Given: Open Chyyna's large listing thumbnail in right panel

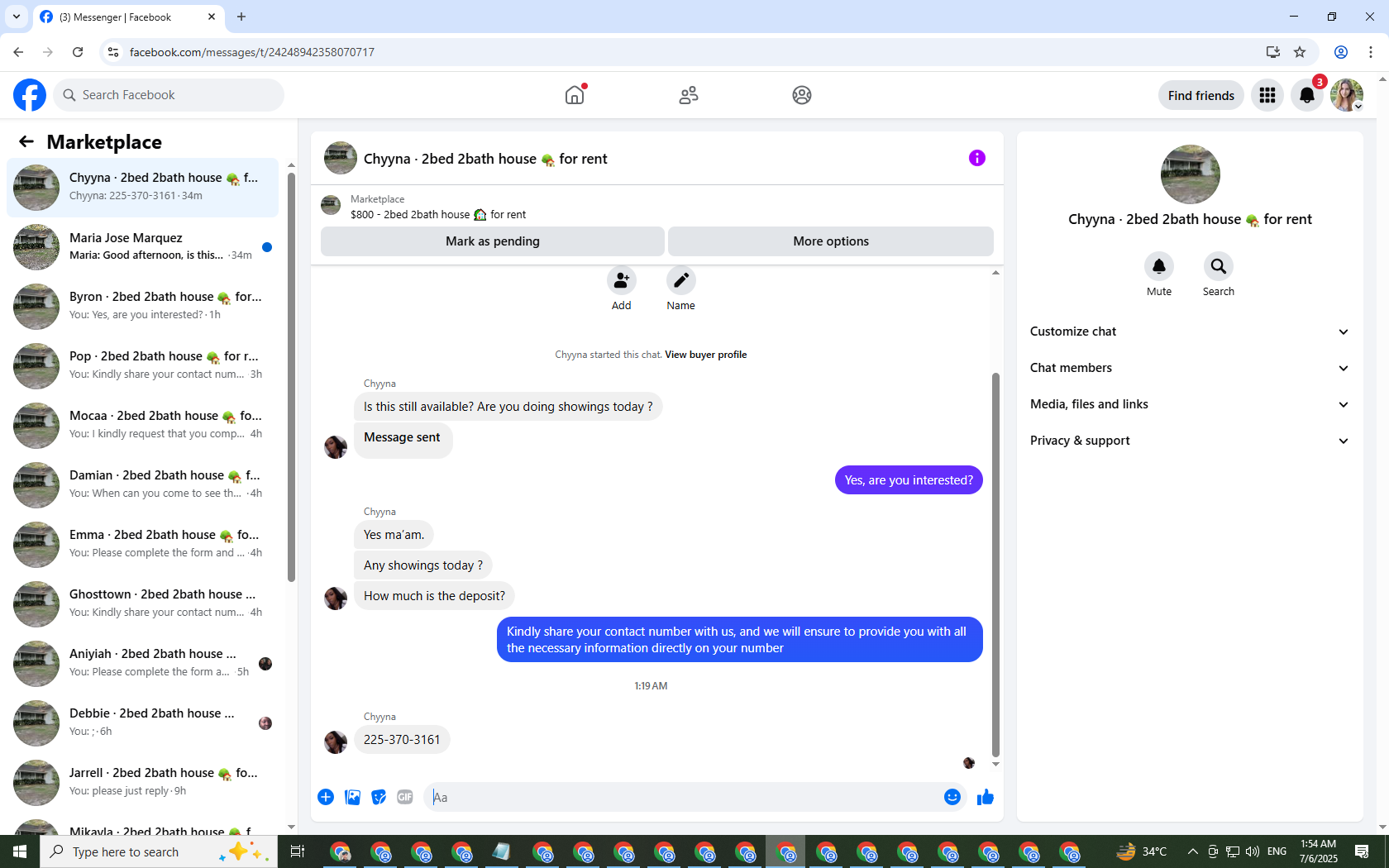Looking at the screenshot, I should (1191, 174).
